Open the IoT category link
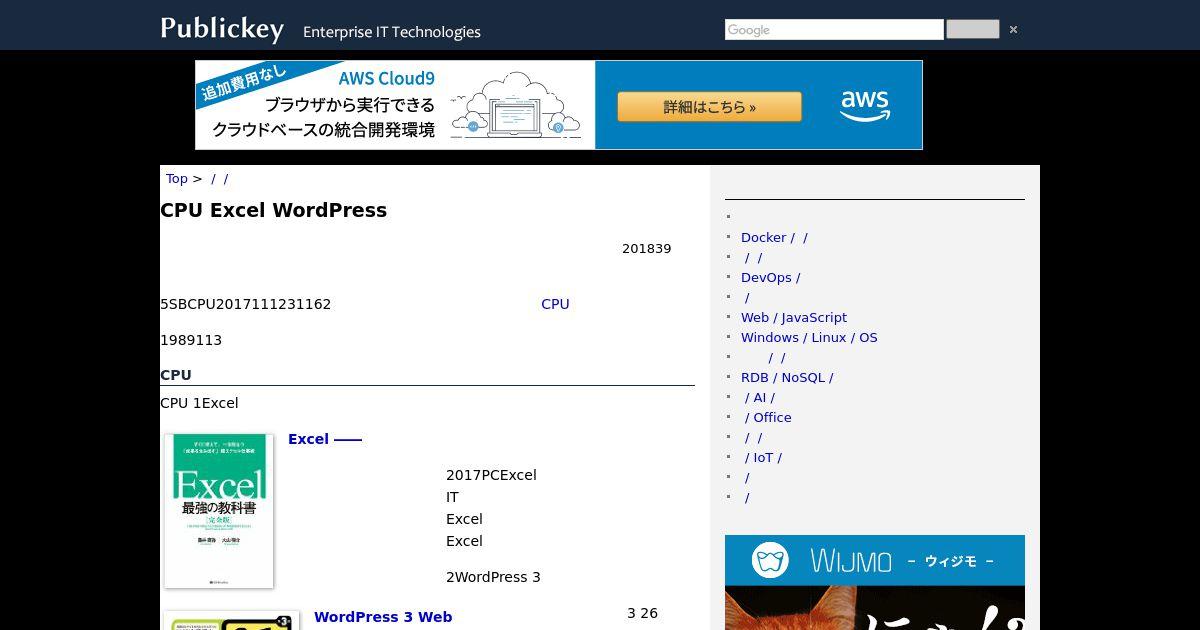Viewport: 1200px width, 630px height. click(764, 458)
